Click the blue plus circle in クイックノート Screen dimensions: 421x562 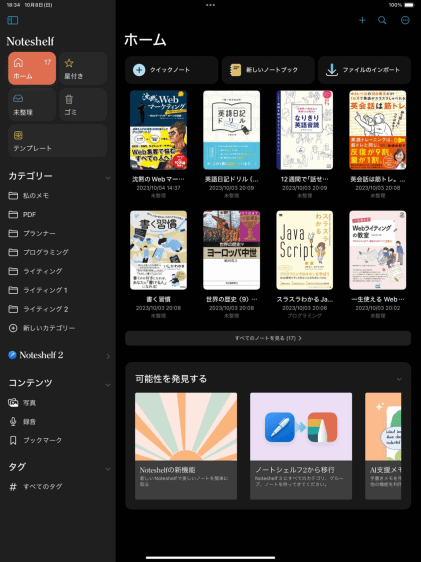pyautogui.click(x=139, y=70)
